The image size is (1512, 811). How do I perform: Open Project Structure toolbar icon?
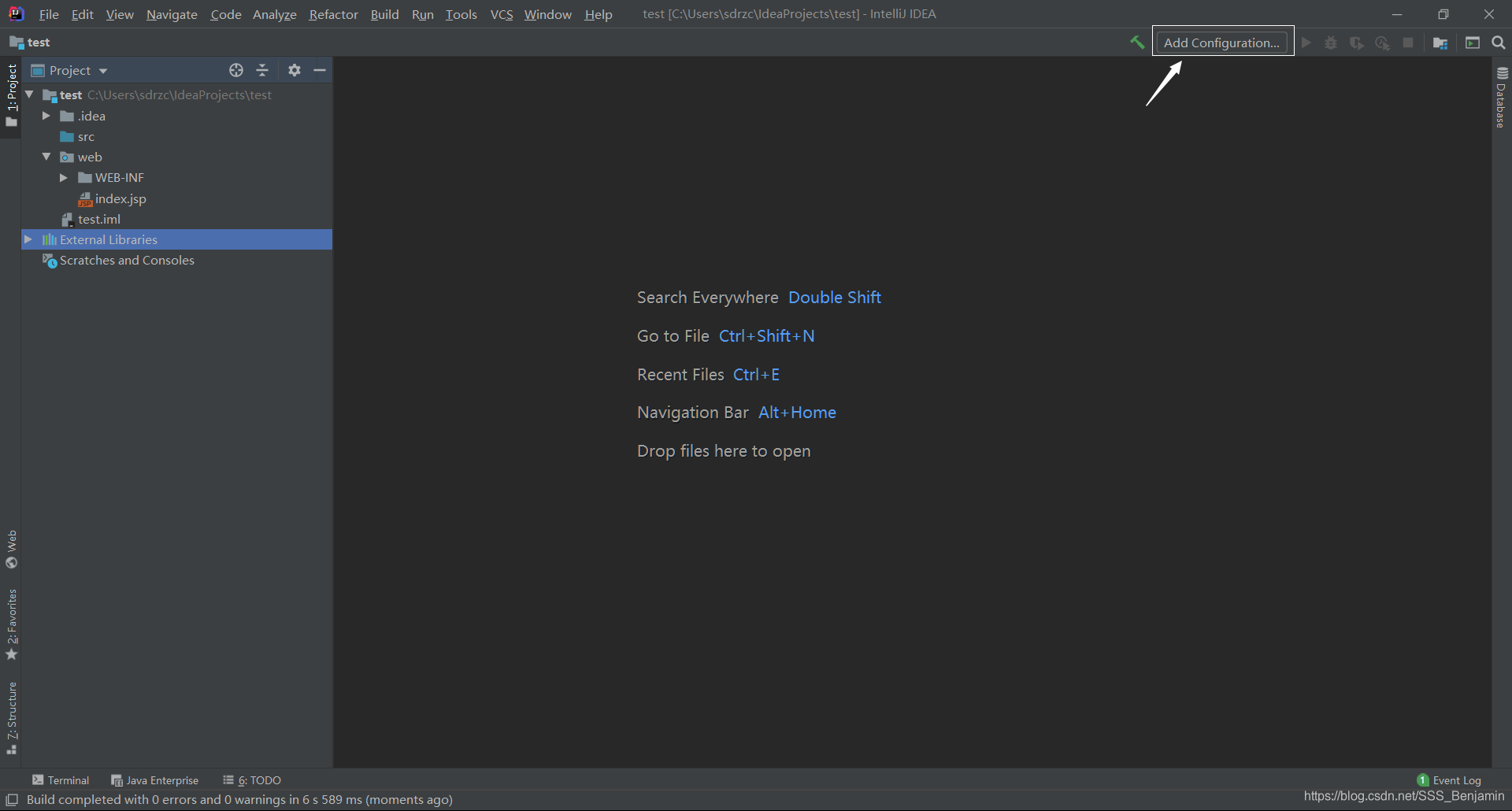(1440, 43)
